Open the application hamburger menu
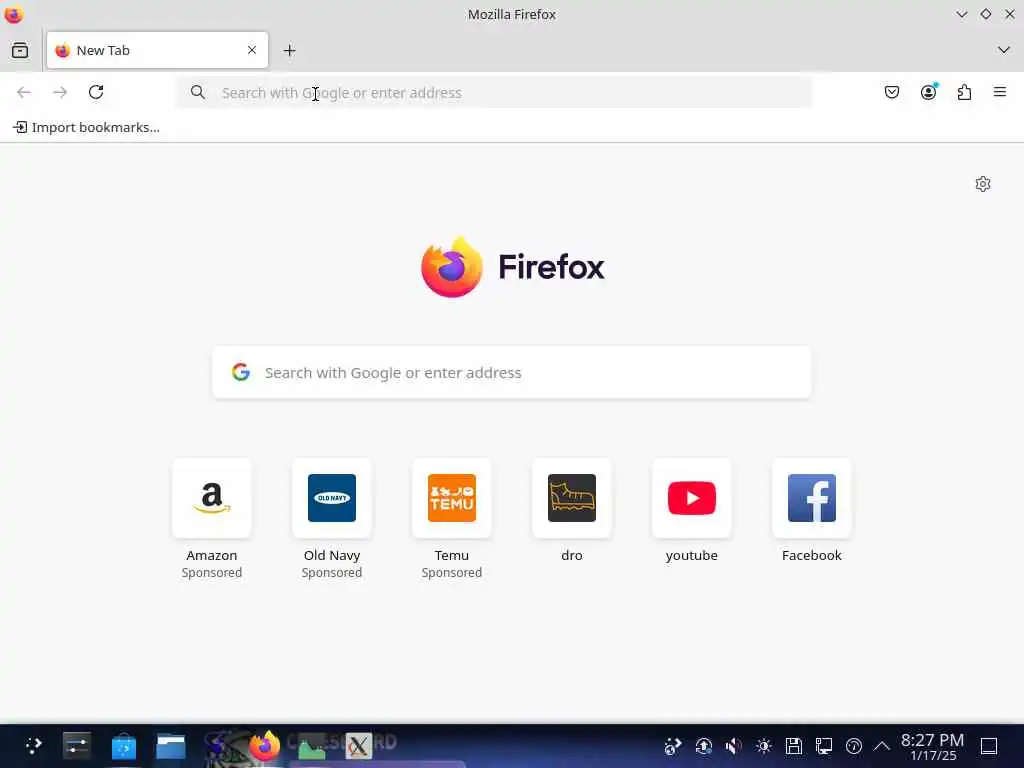 1000,92
